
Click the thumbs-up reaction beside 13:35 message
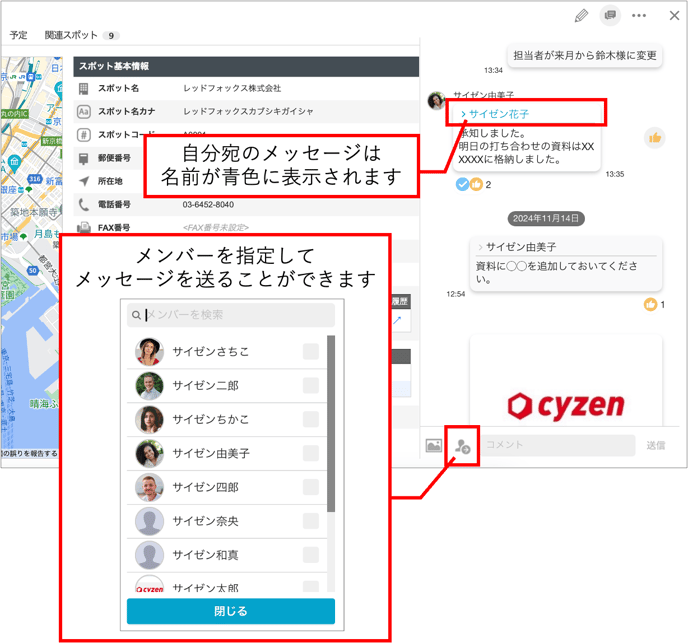[655, 138]
